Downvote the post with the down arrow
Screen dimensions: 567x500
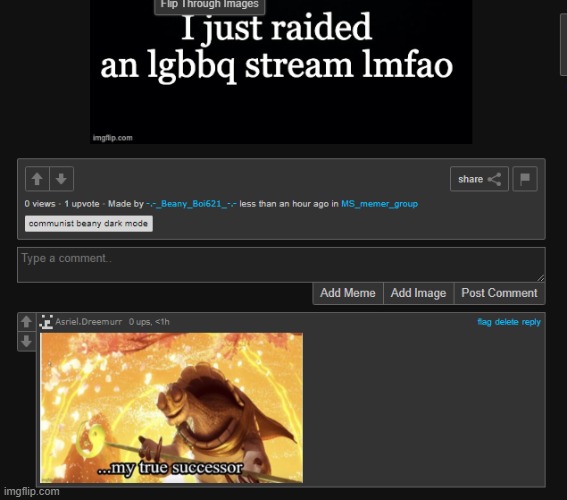click(x=61, y=179)
